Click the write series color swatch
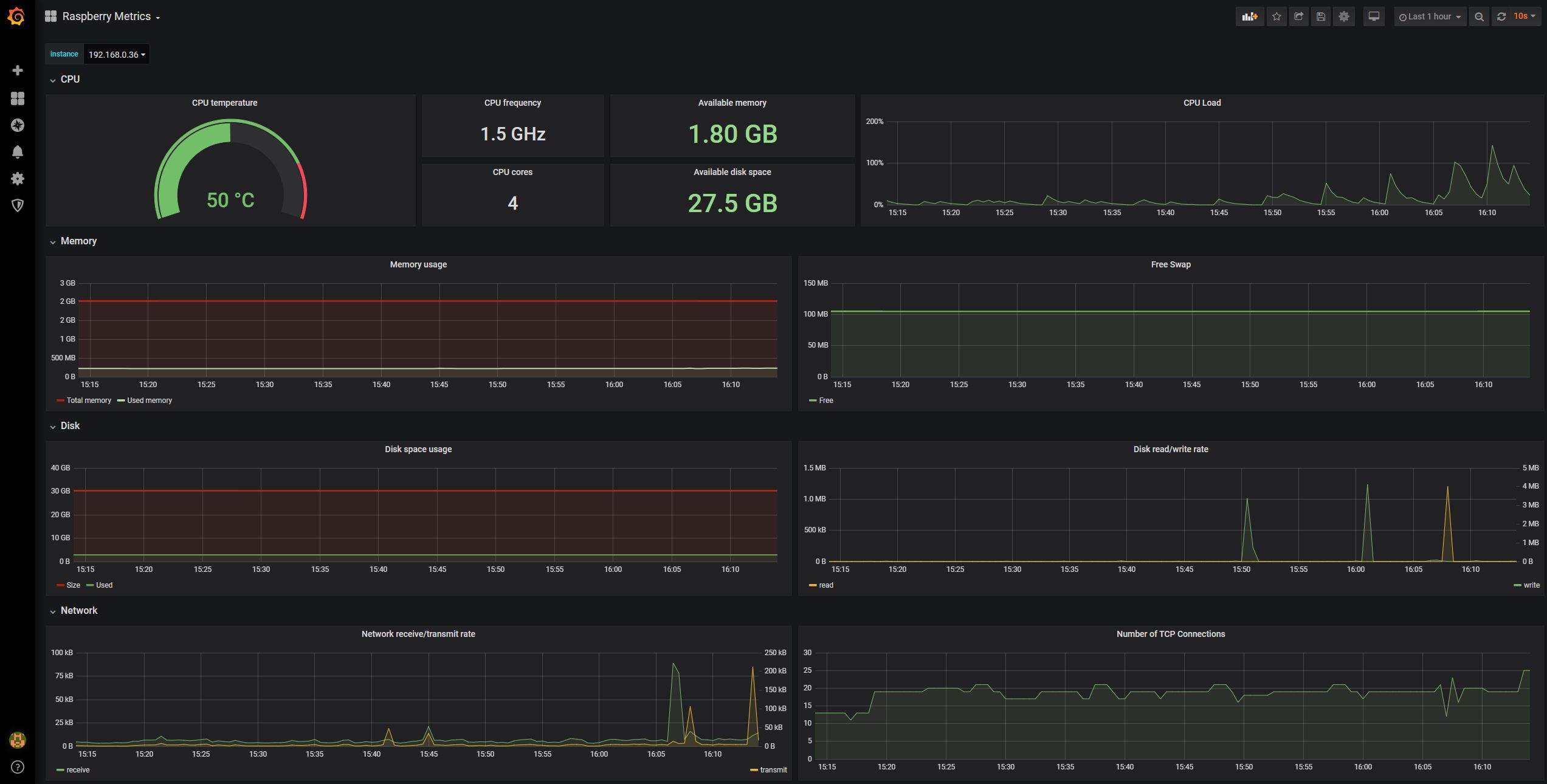Screen dimensions: 1547x784 click(x=1517, y=585)
